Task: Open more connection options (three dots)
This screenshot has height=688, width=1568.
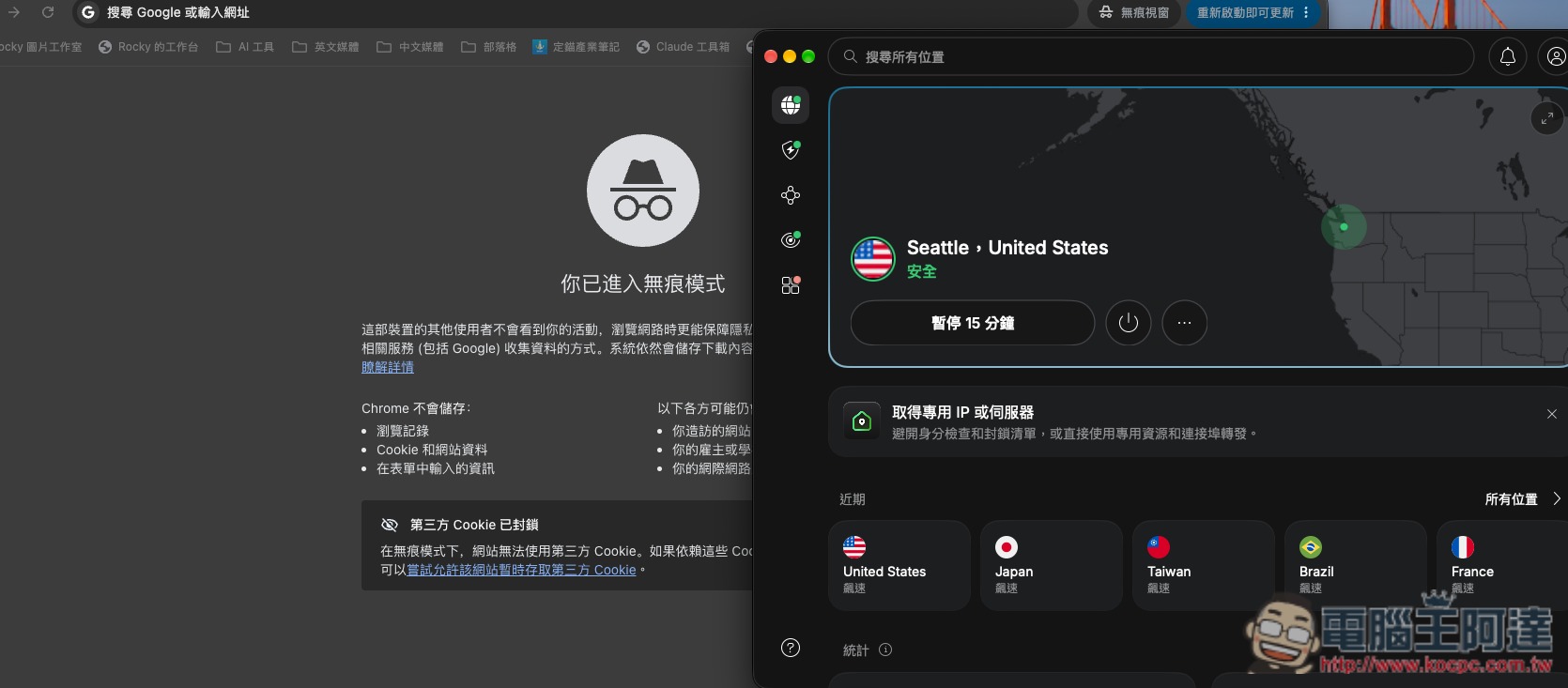Action: (1185, 323)
